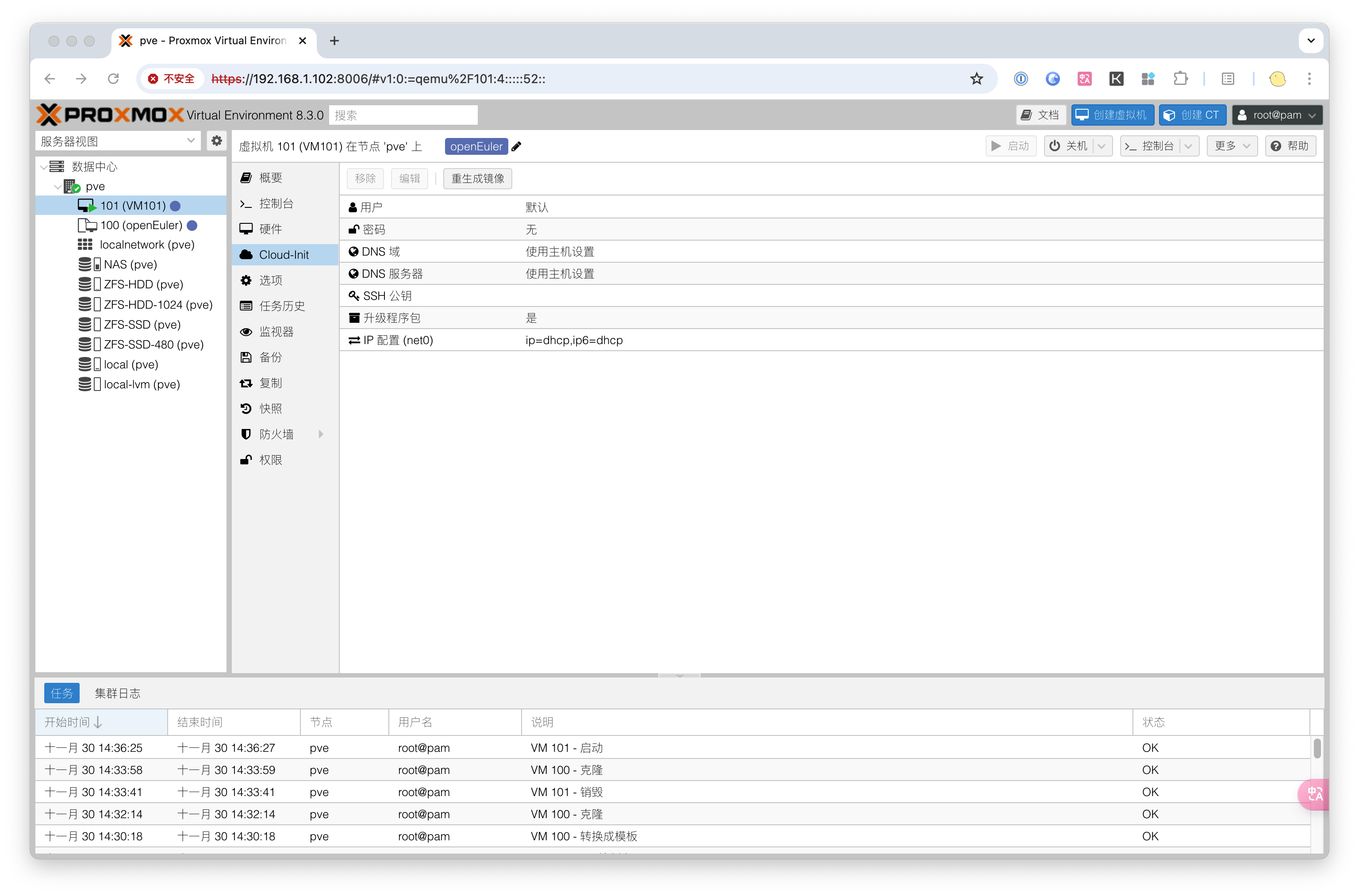Expand the 防火墙 submenu arrow
The height and width of the screenshot is (896, 1359).
(x=321, y=434)
